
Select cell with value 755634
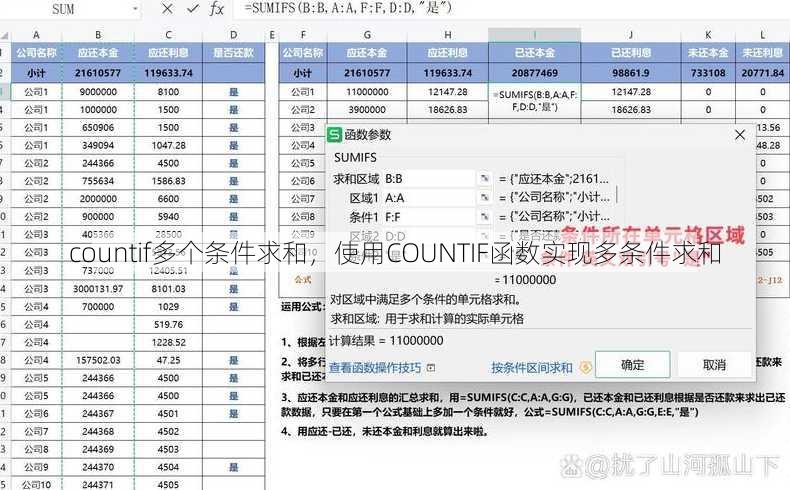[98, 181]
